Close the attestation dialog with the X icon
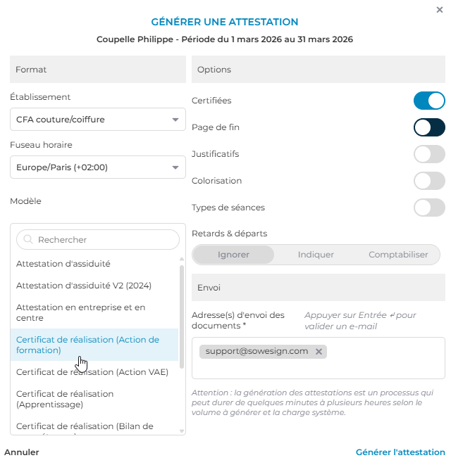The image size is (451, 465). point(439,10)
